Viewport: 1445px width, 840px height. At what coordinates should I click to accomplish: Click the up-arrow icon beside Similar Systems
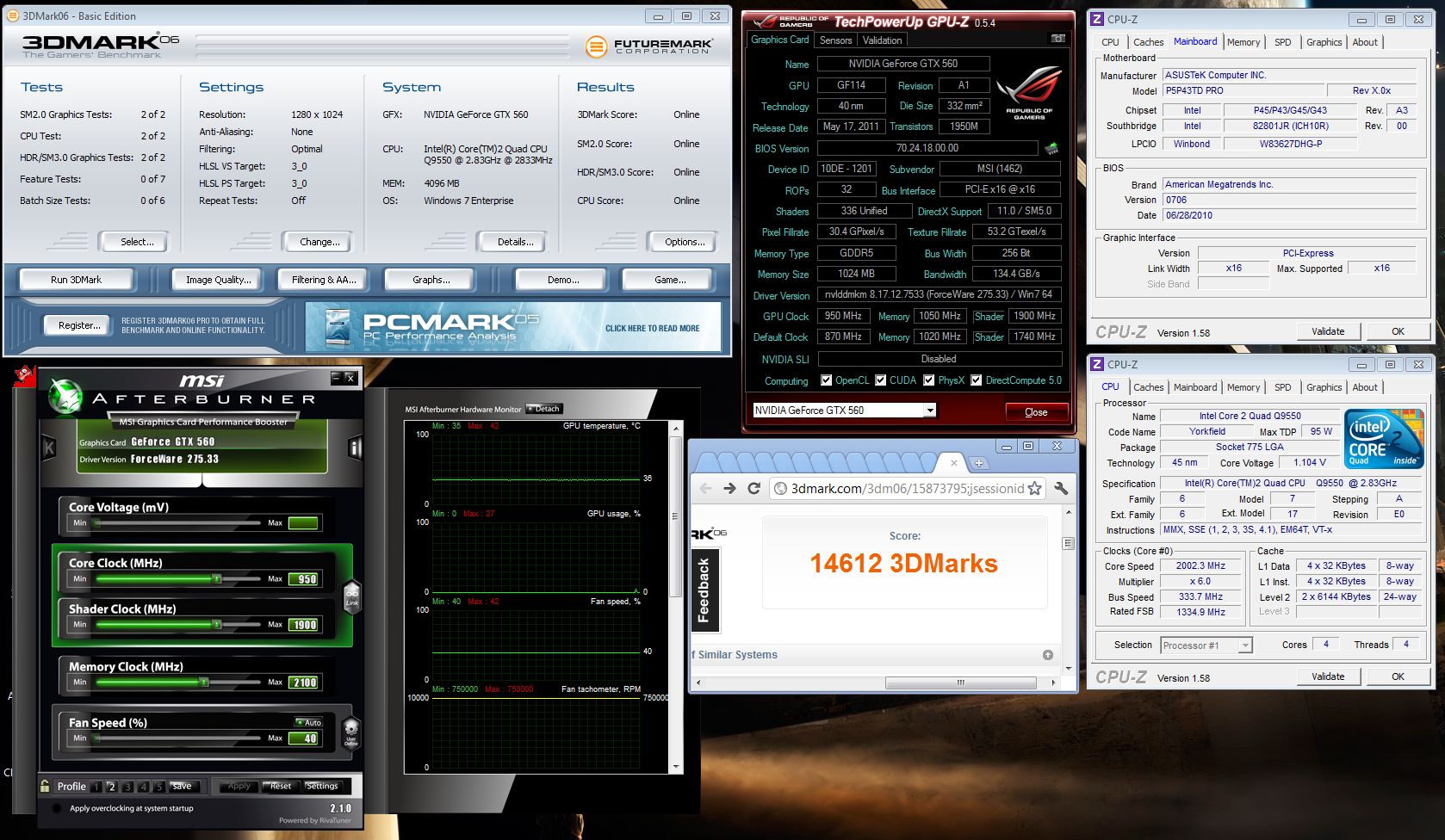1048,655
